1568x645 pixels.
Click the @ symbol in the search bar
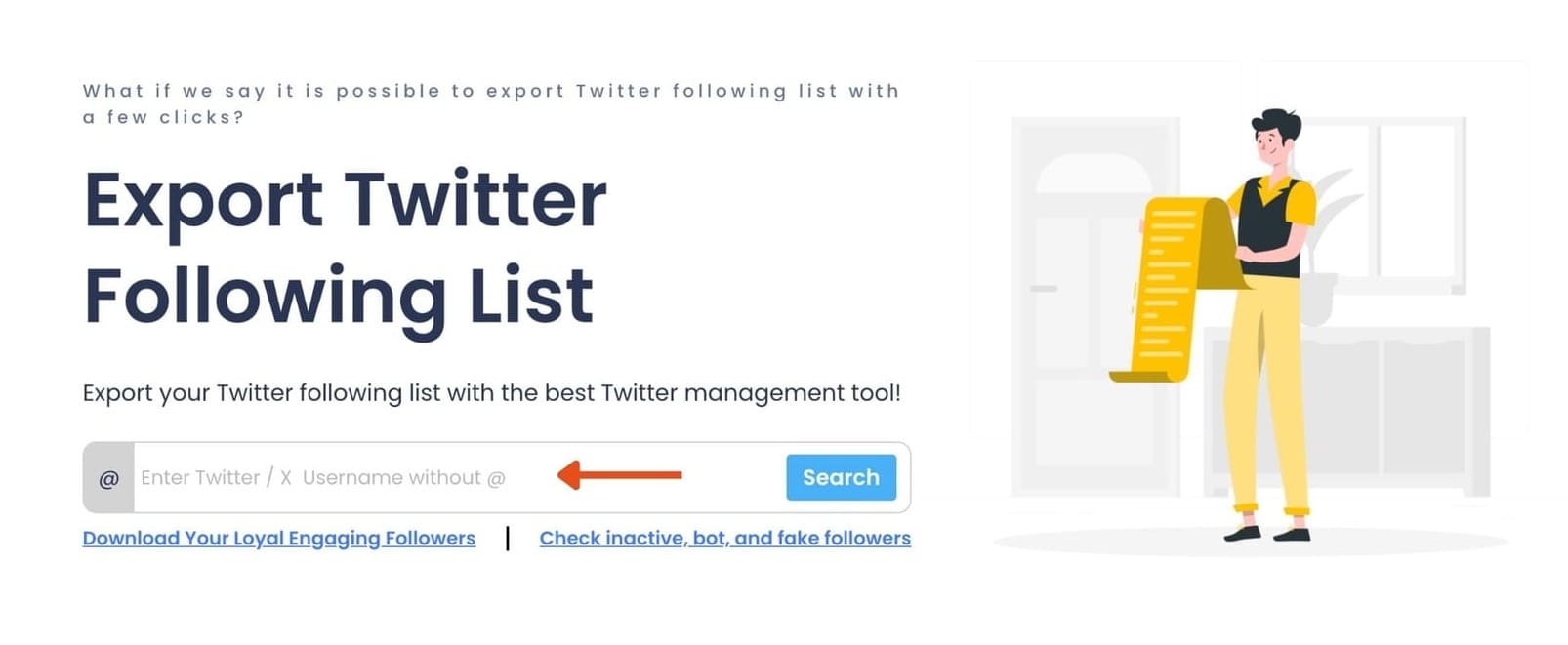coord(110,477)
